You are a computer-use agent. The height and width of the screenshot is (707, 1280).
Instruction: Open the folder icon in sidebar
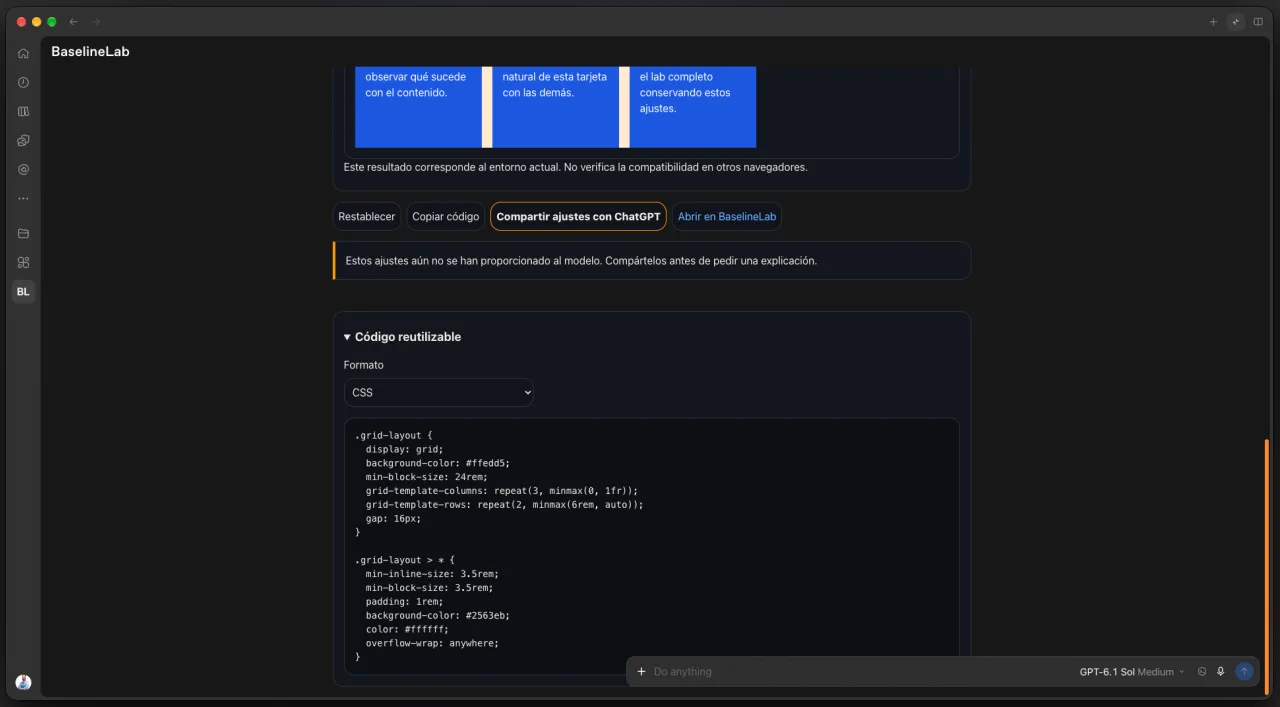(23, 233)
